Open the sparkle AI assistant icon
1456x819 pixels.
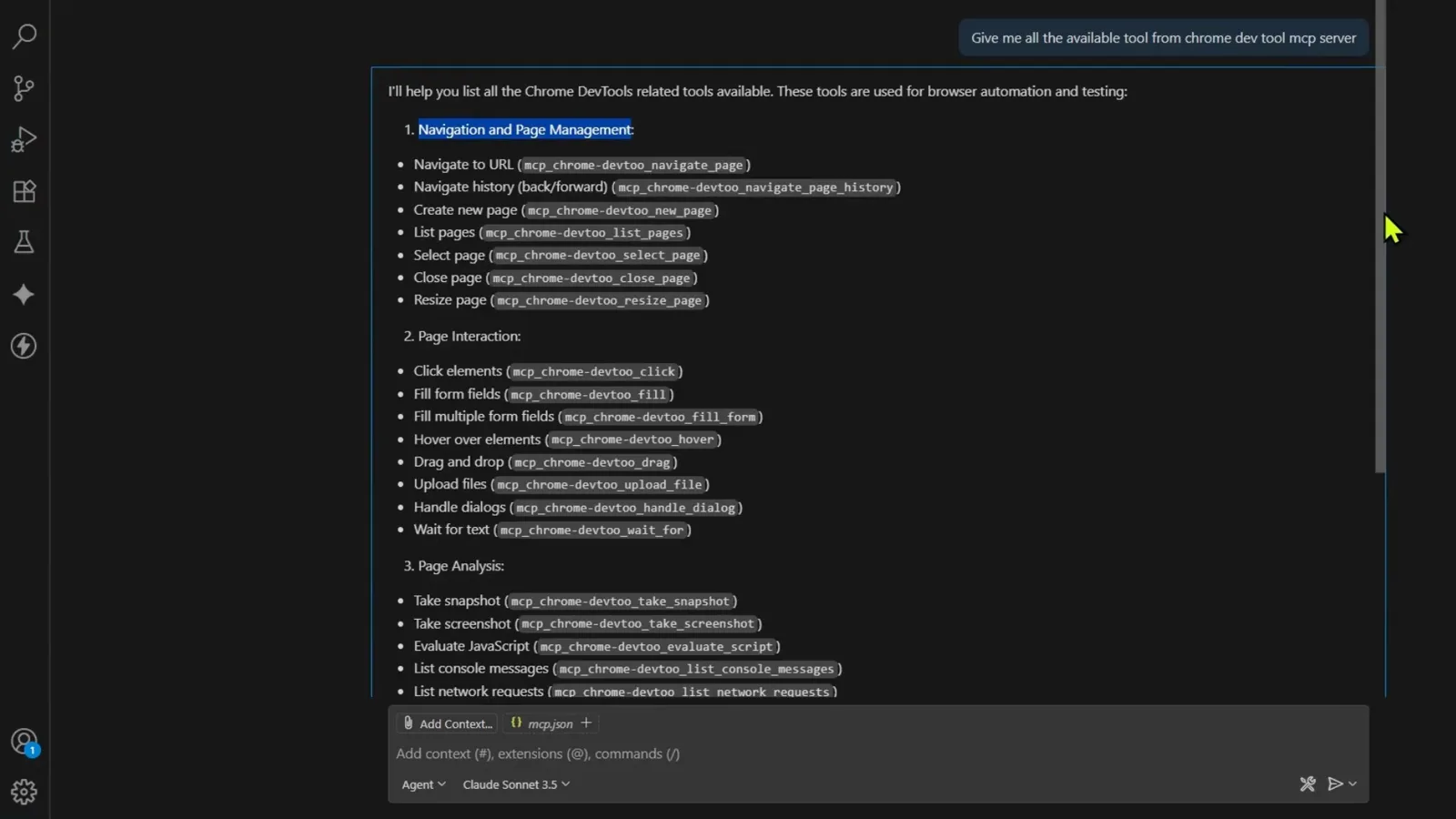[25, 294]
